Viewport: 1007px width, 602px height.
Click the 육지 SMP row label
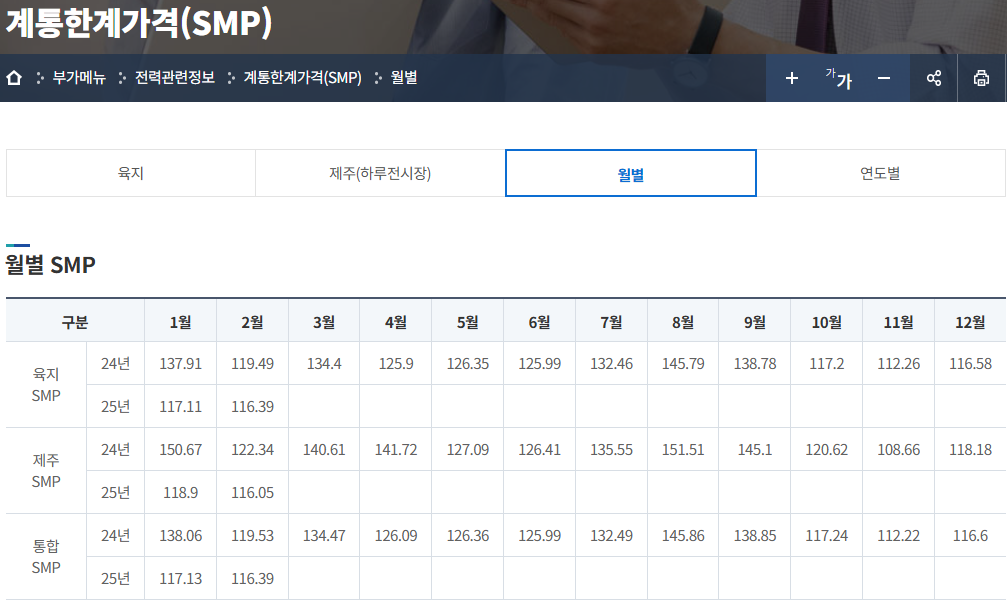click(46, 385)
